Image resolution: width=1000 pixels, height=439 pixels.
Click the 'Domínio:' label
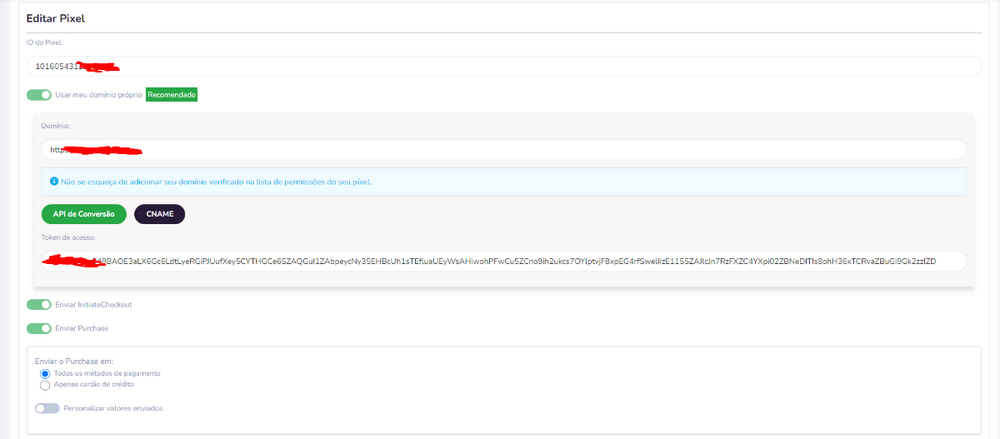pos(55,126)
